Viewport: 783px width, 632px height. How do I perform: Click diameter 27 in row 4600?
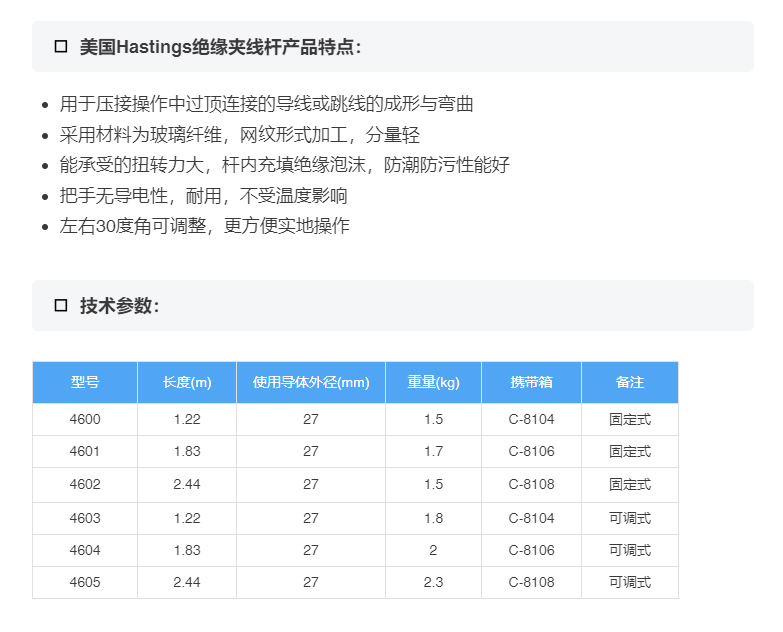pyautogui.click(x=311, y=419)
